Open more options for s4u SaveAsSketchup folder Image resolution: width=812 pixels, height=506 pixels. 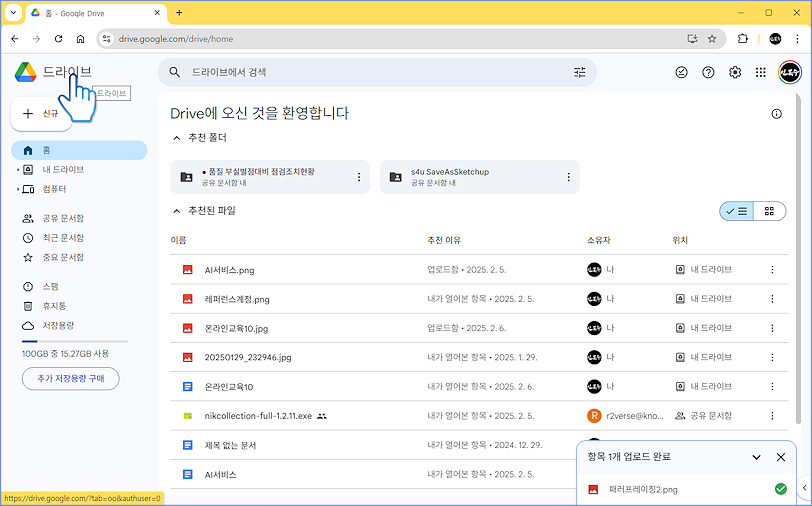[568, 177]
